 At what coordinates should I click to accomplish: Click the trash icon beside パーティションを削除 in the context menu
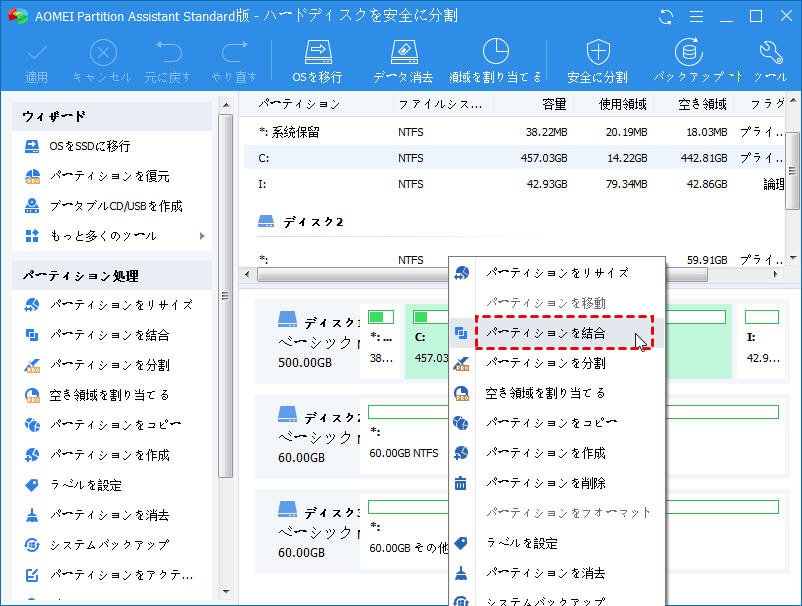461,483
